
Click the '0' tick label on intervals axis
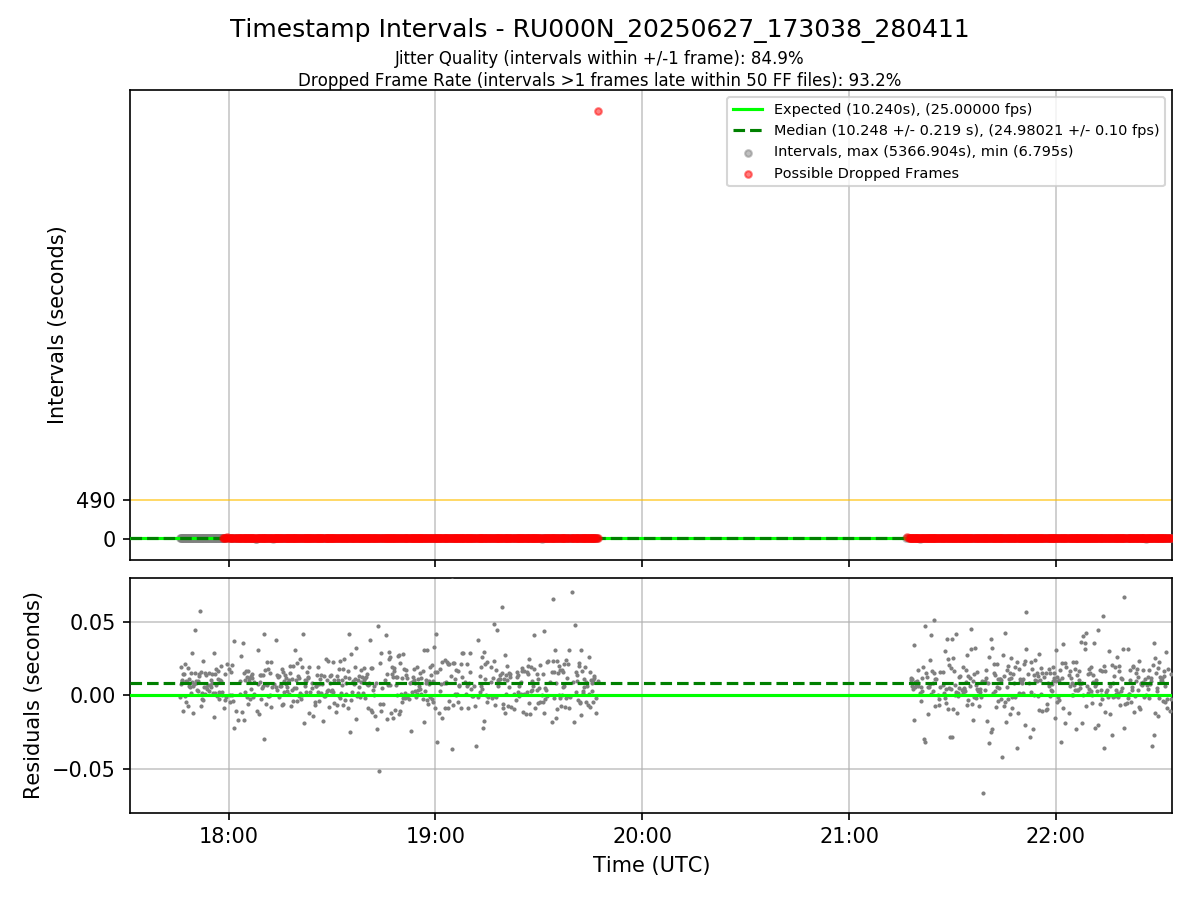(x=110, y=539)
